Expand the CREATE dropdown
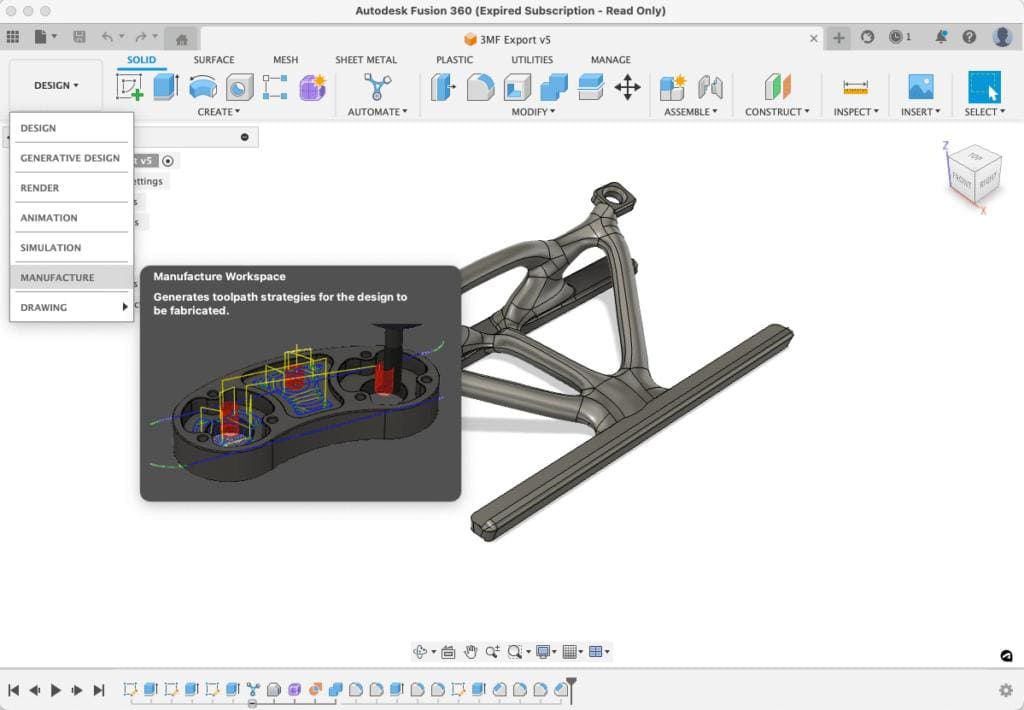The image size is (1024, 710). (219, 112)
